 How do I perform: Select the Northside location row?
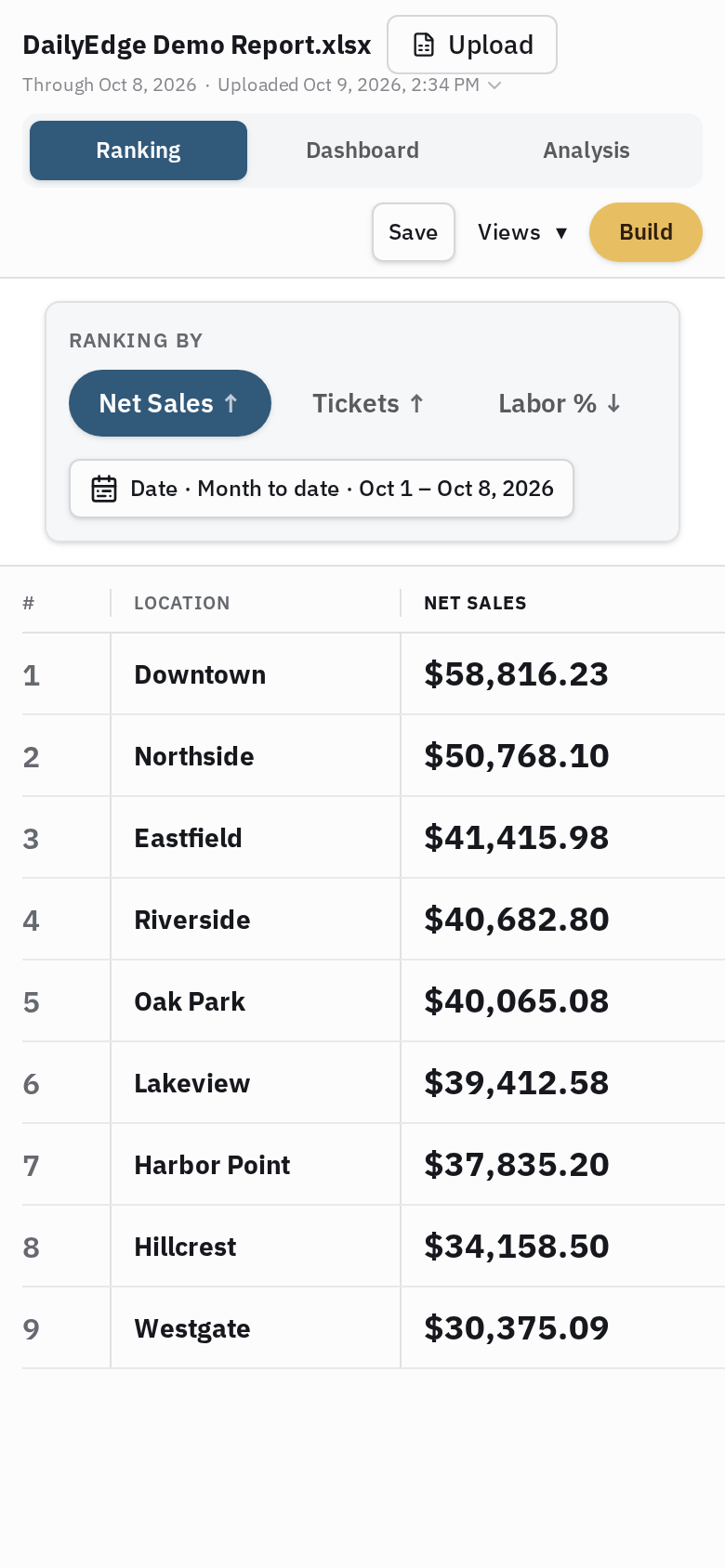pos(374,756)
